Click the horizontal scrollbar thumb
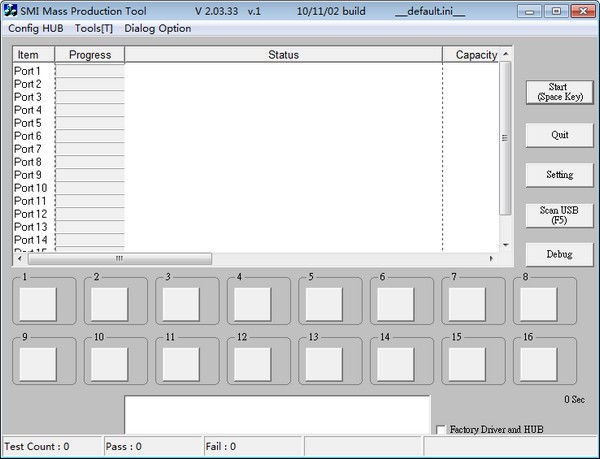 click(x=120, y=259)
